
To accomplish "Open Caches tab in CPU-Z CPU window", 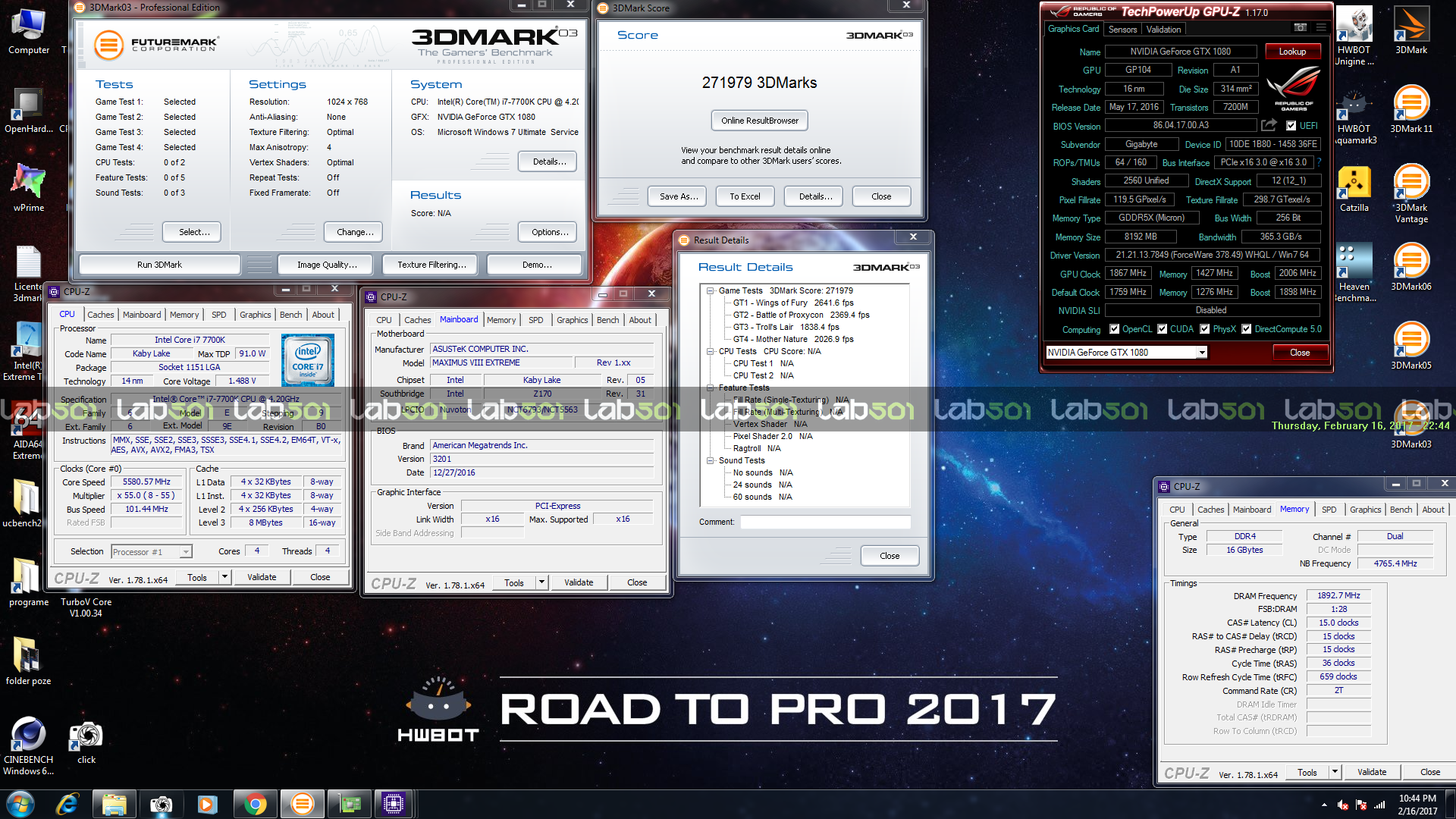I will coord(100,315).
